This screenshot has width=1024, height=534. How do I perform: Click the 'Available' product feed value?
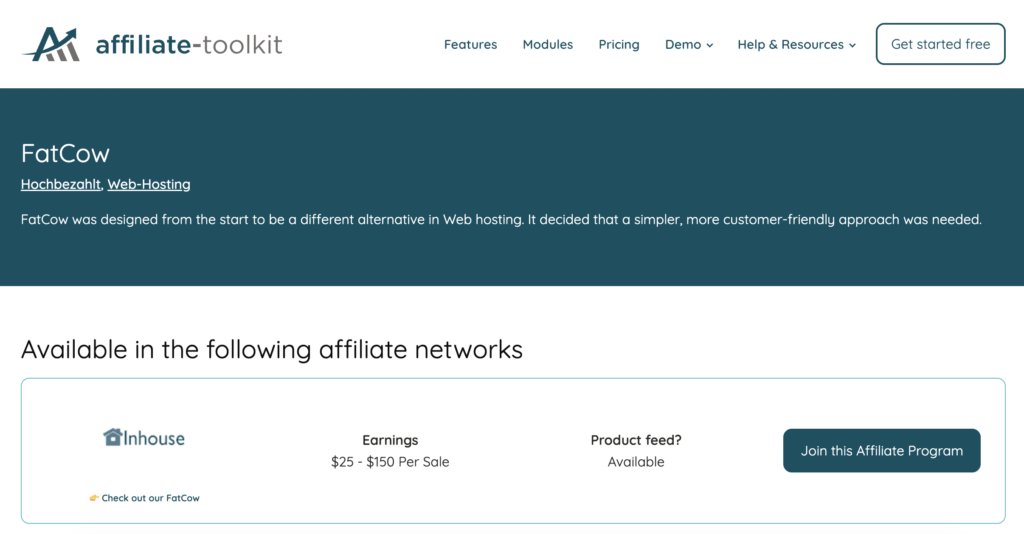[x=635, y=462]
